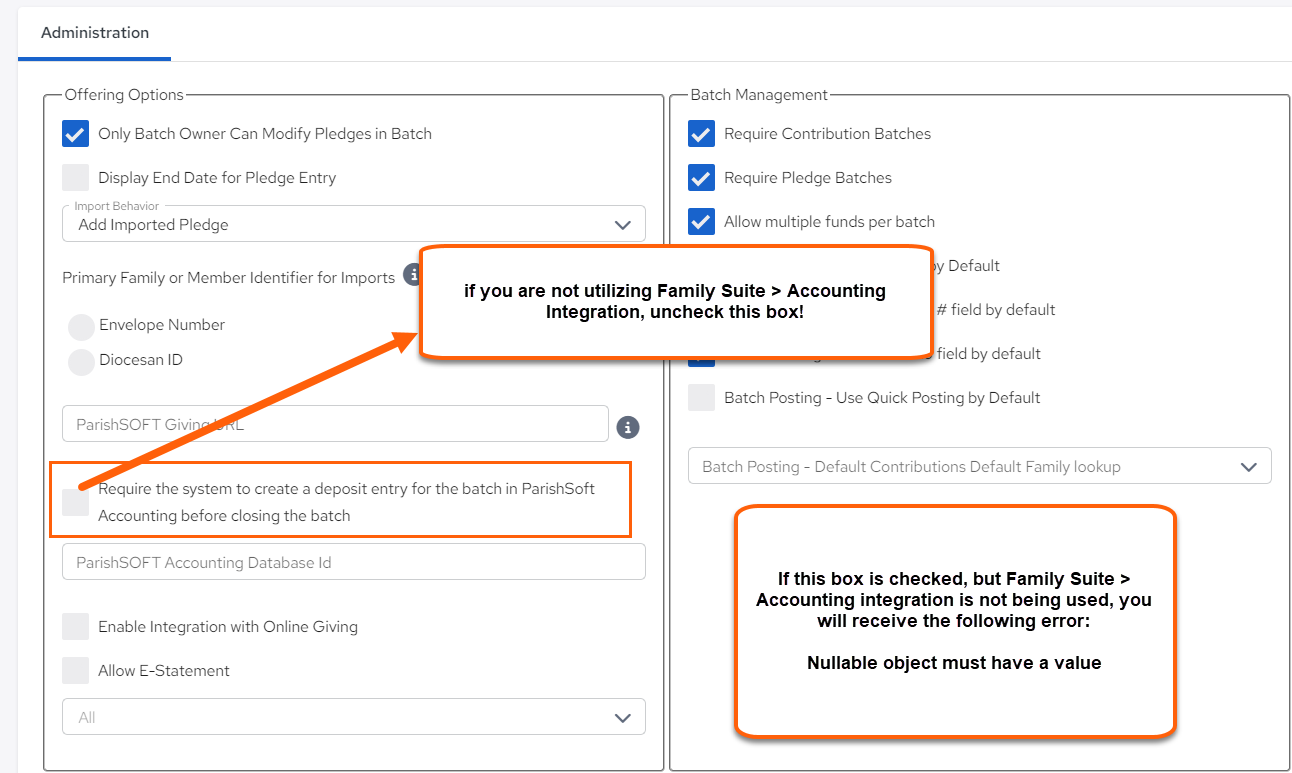Click 'Primary Family or Member Identifier for Imports' label
The image size is (1292, 773).
click(x=229, y=278)
